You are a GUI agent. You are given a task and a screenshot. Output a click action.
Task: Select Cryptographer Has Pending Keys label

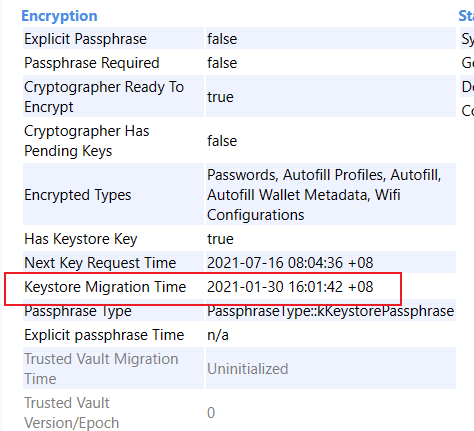[x=87, y=141]
